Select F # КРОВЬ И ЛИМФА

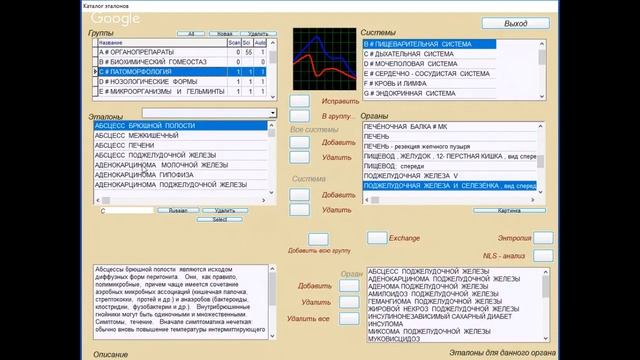(x=429, y=83)
